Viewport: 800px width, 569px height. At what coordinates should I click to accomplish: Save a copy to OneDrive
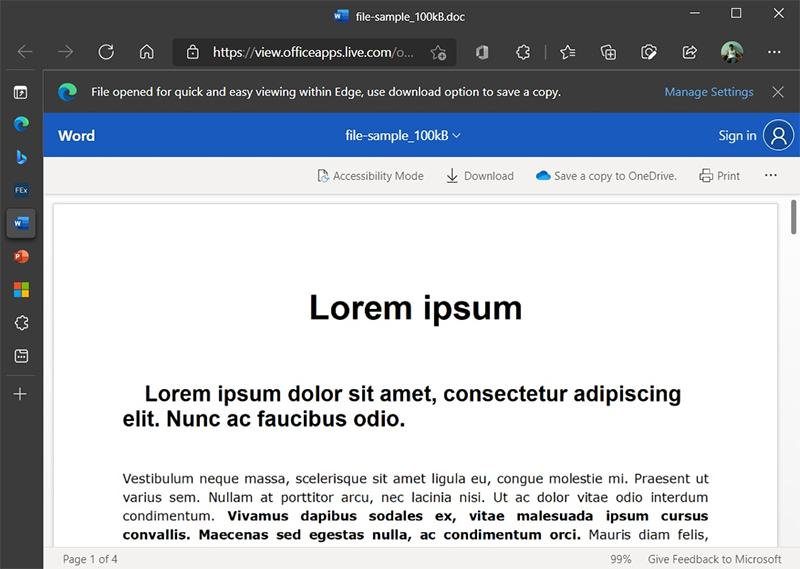[x=606, y=176]
